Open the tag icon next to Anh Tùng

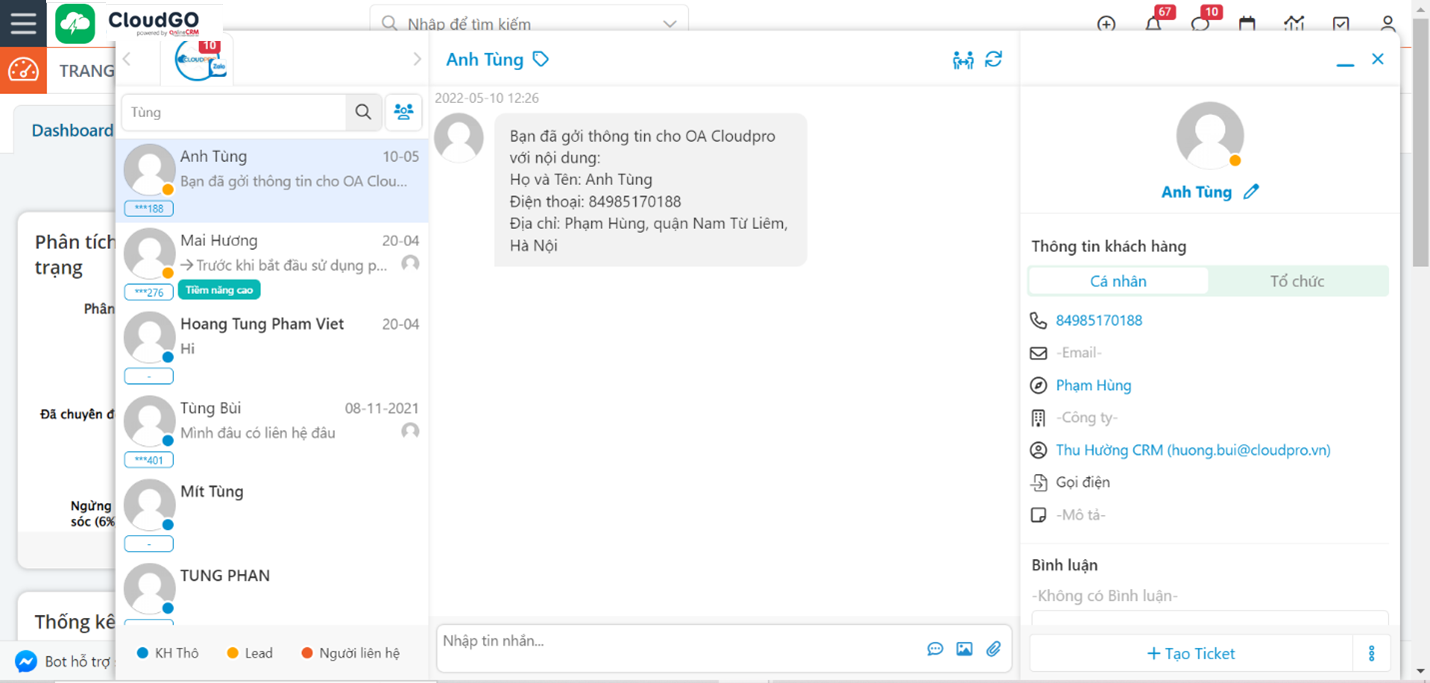click(x=540, y=59)
